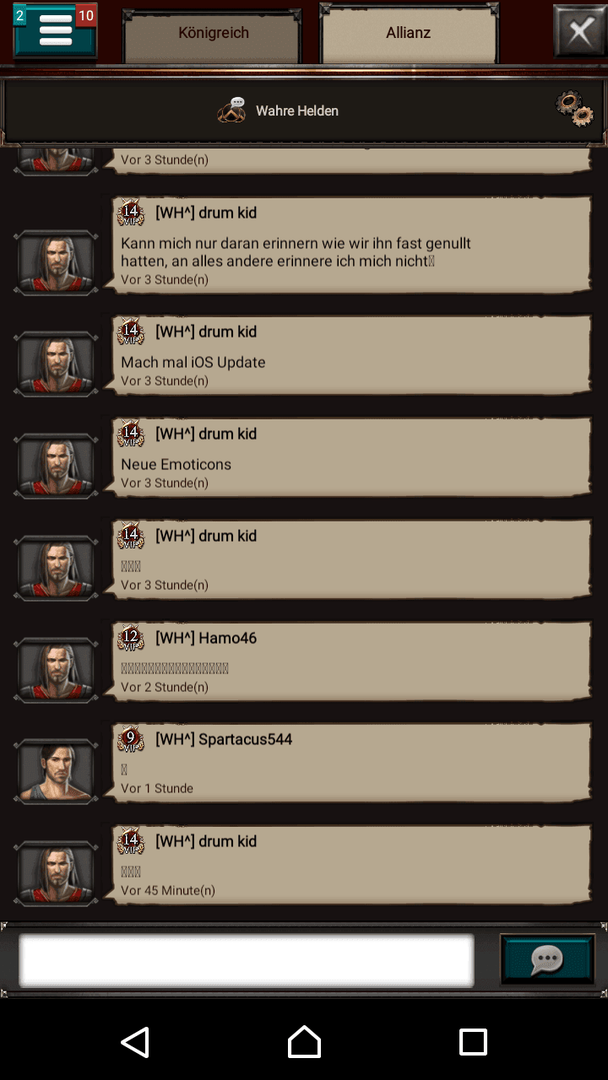Tap VIP 14 badge on iOS Update message
The width and height of the screenshot is (608, 1080).
point(131,331)
